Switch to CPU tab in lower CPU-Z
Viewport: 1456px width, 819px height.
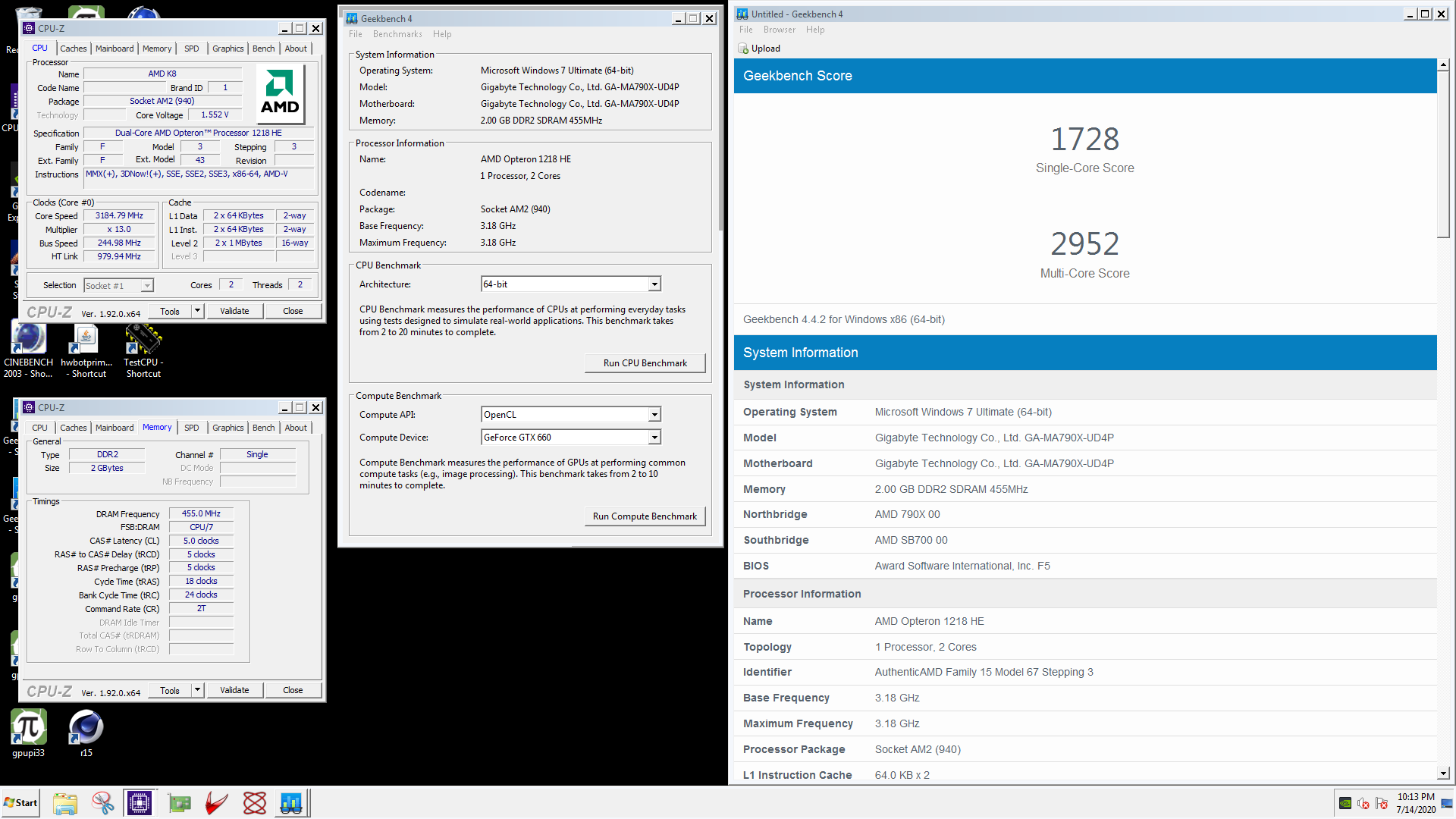click(x=40, y=428)
